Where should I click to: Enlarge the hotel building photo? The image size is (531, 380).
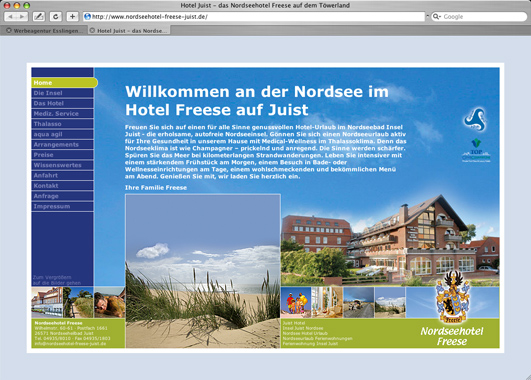pyautogui.click(x=390, y=241)
